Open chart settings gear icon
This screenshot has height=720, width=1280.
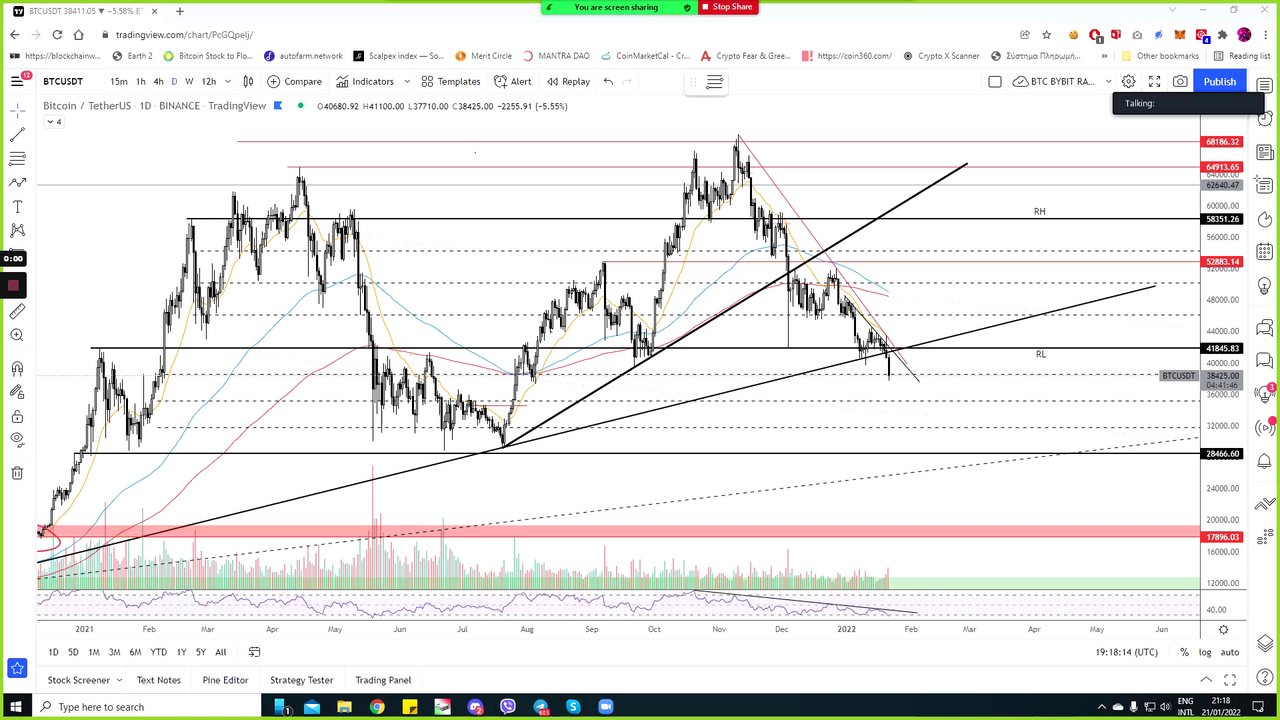(1128, 81)
